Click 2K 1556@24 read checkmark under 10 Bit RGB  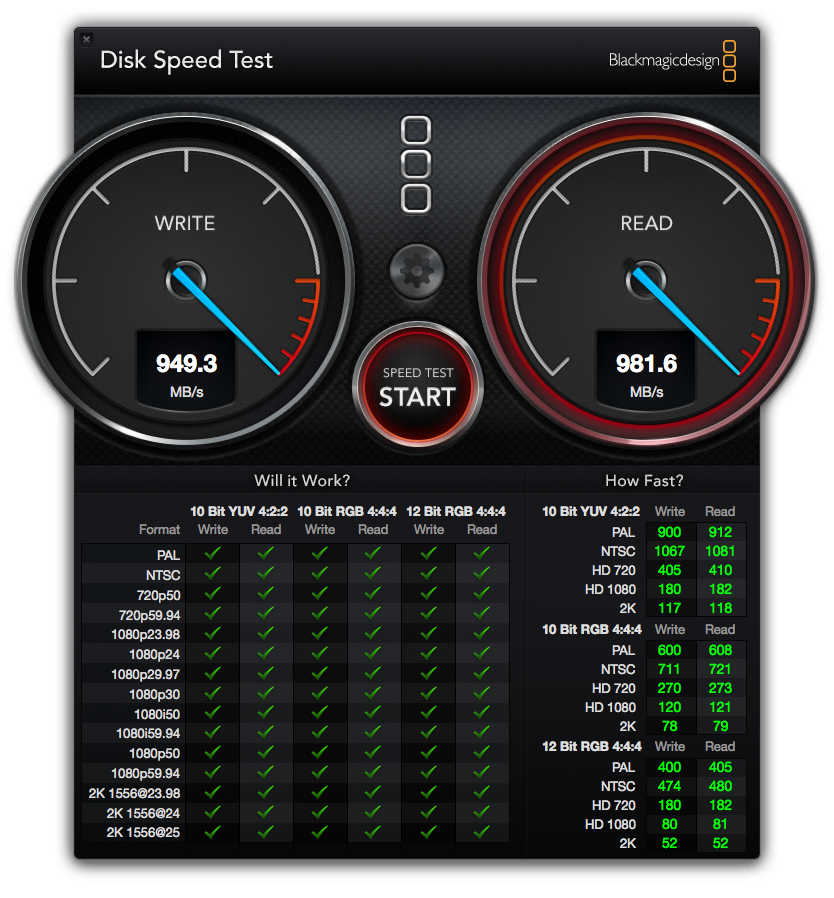click(x=373, y=812)
